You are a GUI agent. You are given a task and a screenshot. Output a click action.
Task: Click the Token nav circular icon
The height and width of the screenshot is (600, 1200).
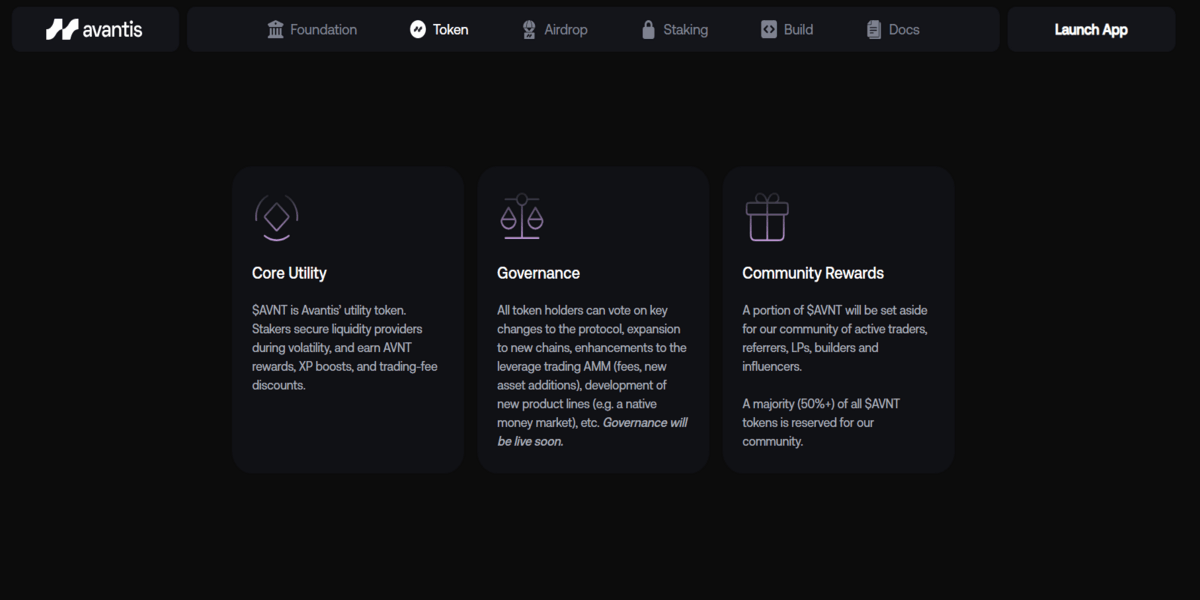[418, 29]
